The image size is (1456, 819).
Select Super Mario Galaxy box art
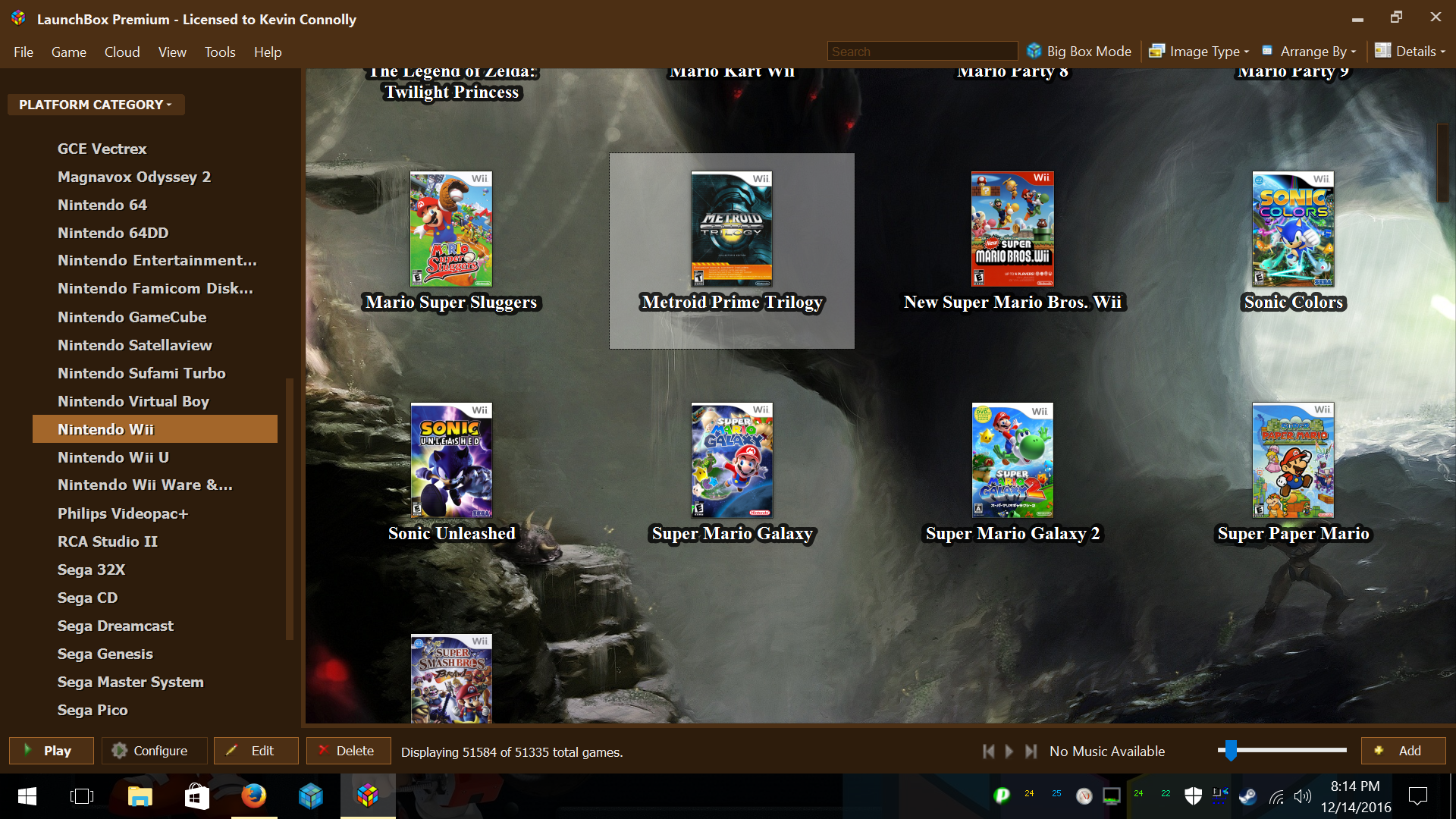(x=732, y=460)
